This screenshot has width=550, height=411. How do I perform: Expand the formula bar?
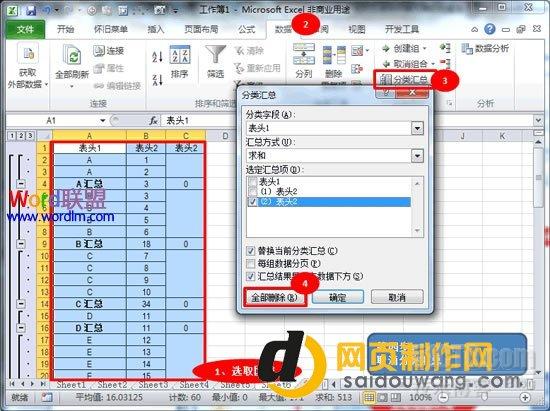click(538, 121)
